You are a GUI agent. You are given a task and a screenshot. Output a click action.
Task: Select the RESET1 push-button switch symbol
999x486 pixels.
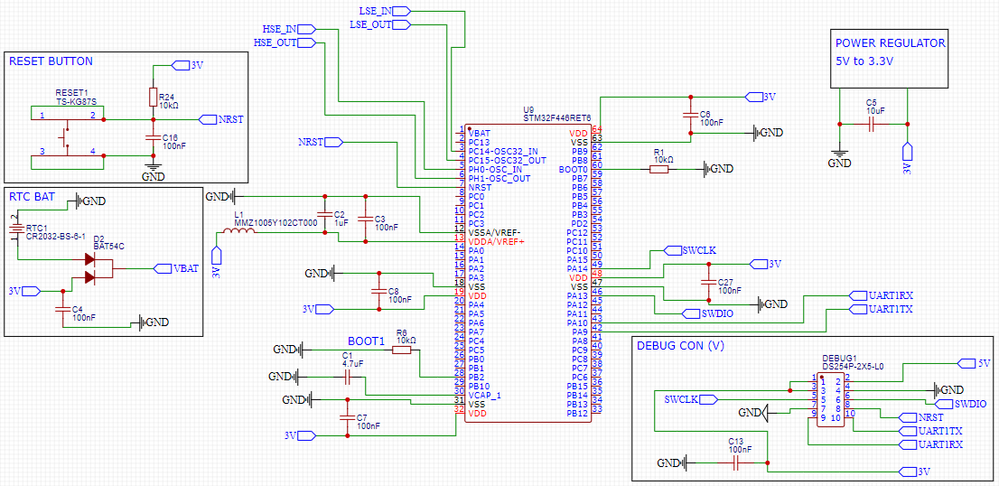(67, 137)
